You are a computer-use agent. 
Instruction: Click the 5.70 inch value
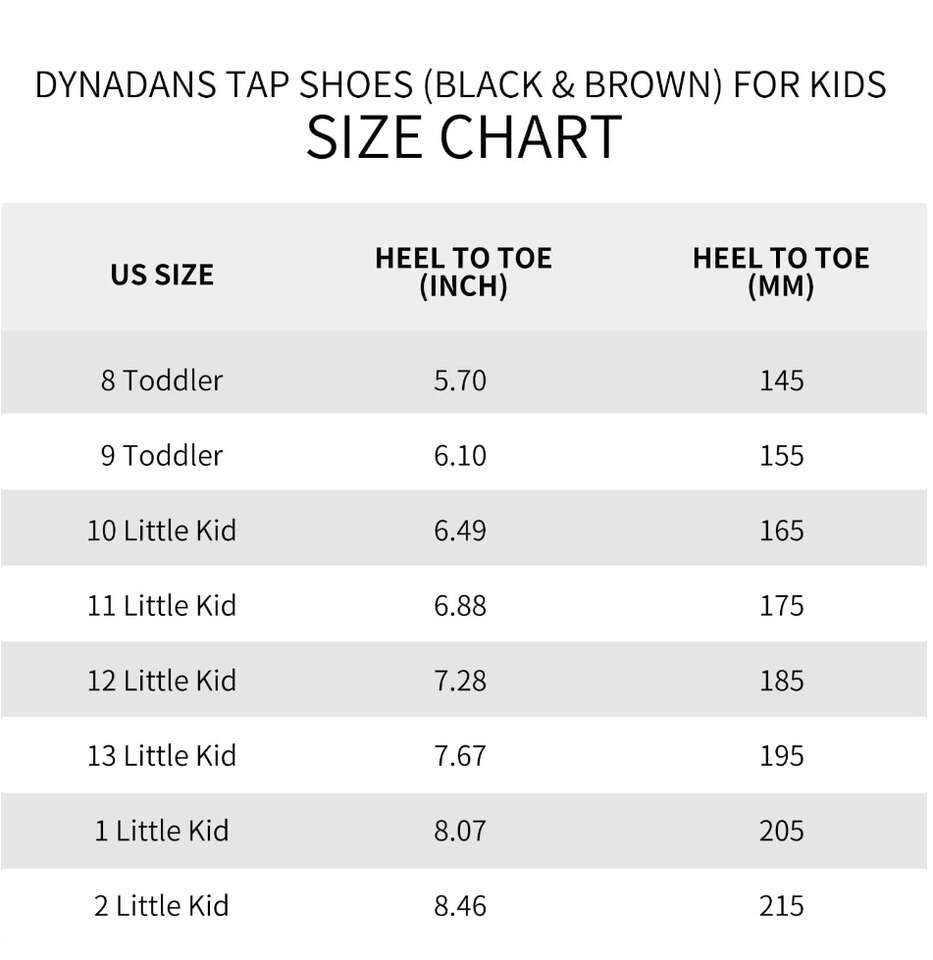pyautogui.click(x=460, y=380)
